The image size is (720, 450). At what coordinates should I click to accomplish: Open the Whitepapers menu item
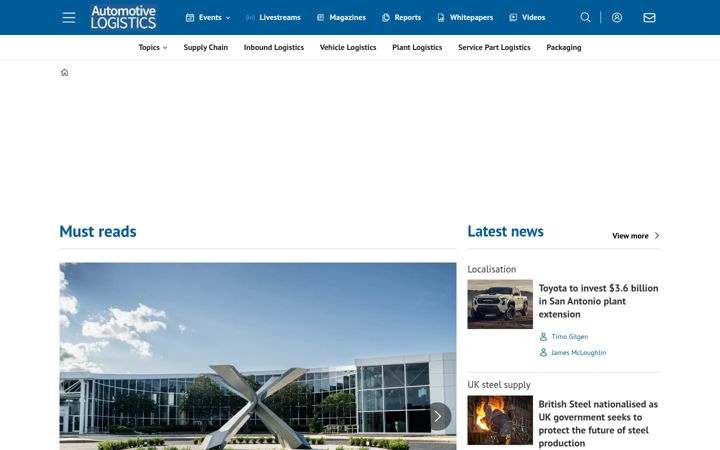[471, 17]
